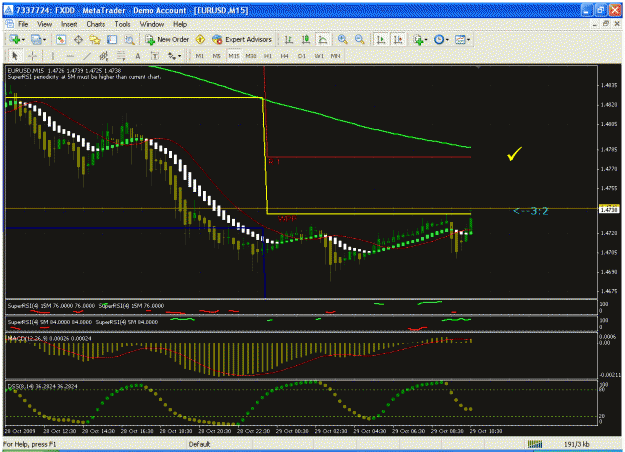Expand the Templates dropdown arrow
Viewport: 625px width, 452px height.
468,40
